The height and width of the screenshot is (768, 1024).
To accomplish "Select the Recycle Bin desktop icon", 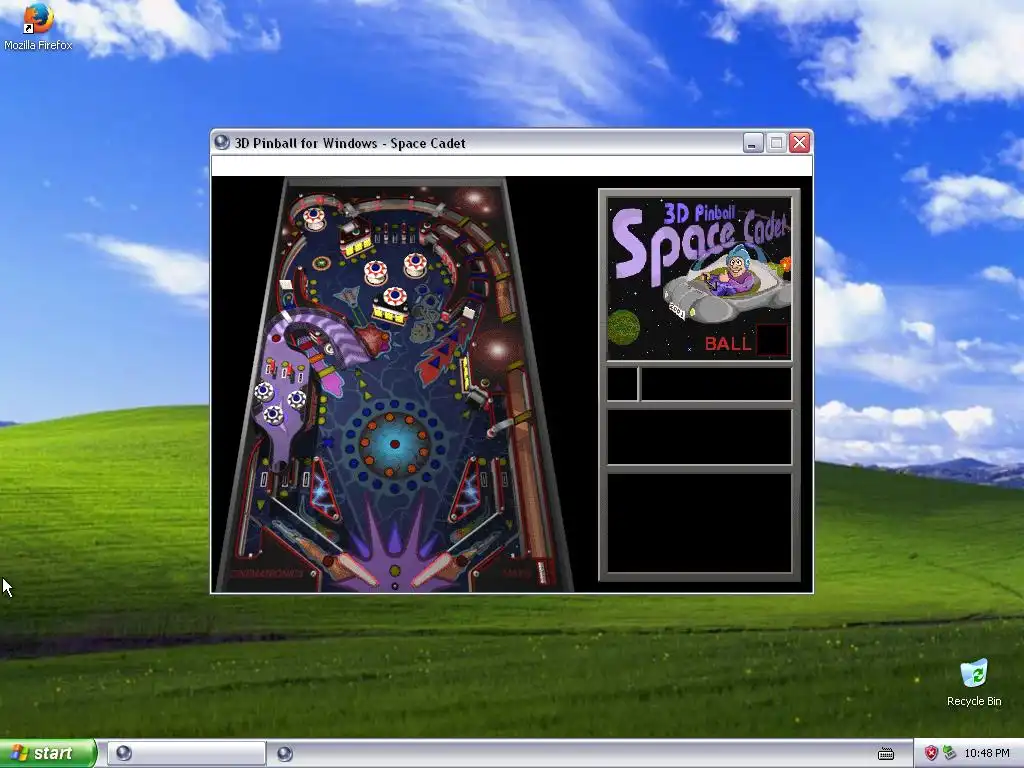I will pos(974,682).
